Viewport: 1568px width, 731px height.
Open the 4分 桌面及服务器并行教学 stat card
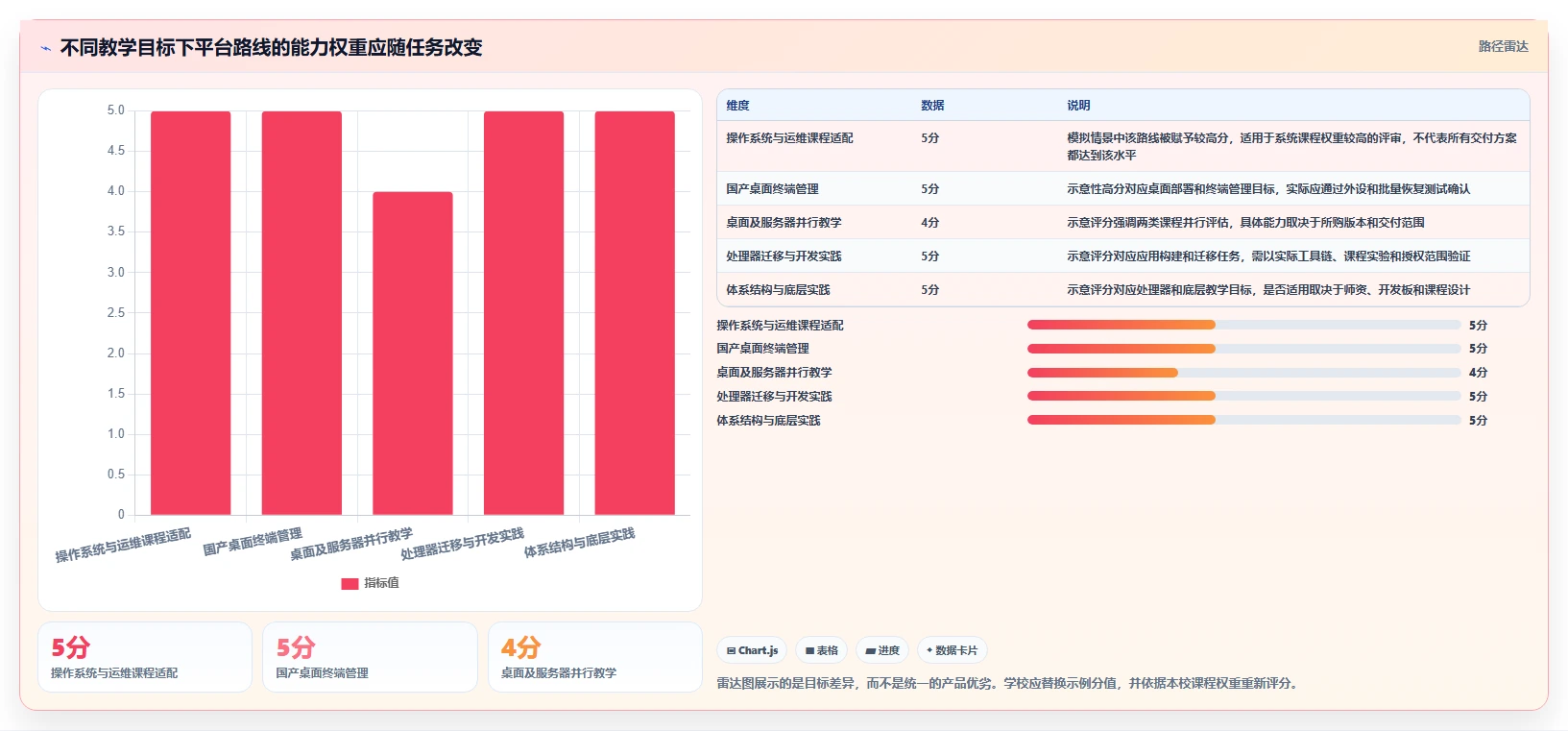[x=595, y=657]
